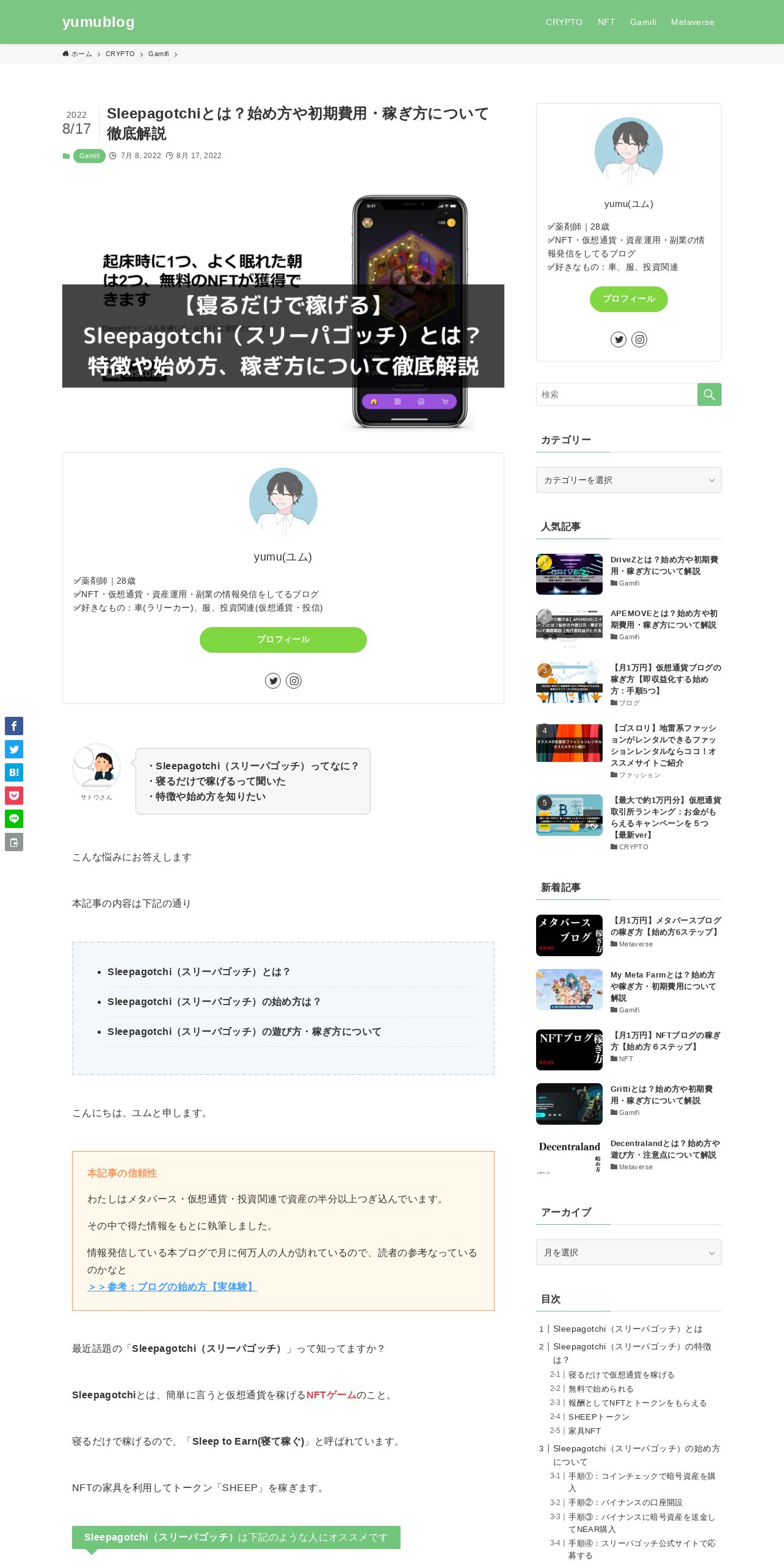Open the カテゴリーを選択 dropdown
The image size is (784, 1568).
pyautogui.click(x=629, y=480)
